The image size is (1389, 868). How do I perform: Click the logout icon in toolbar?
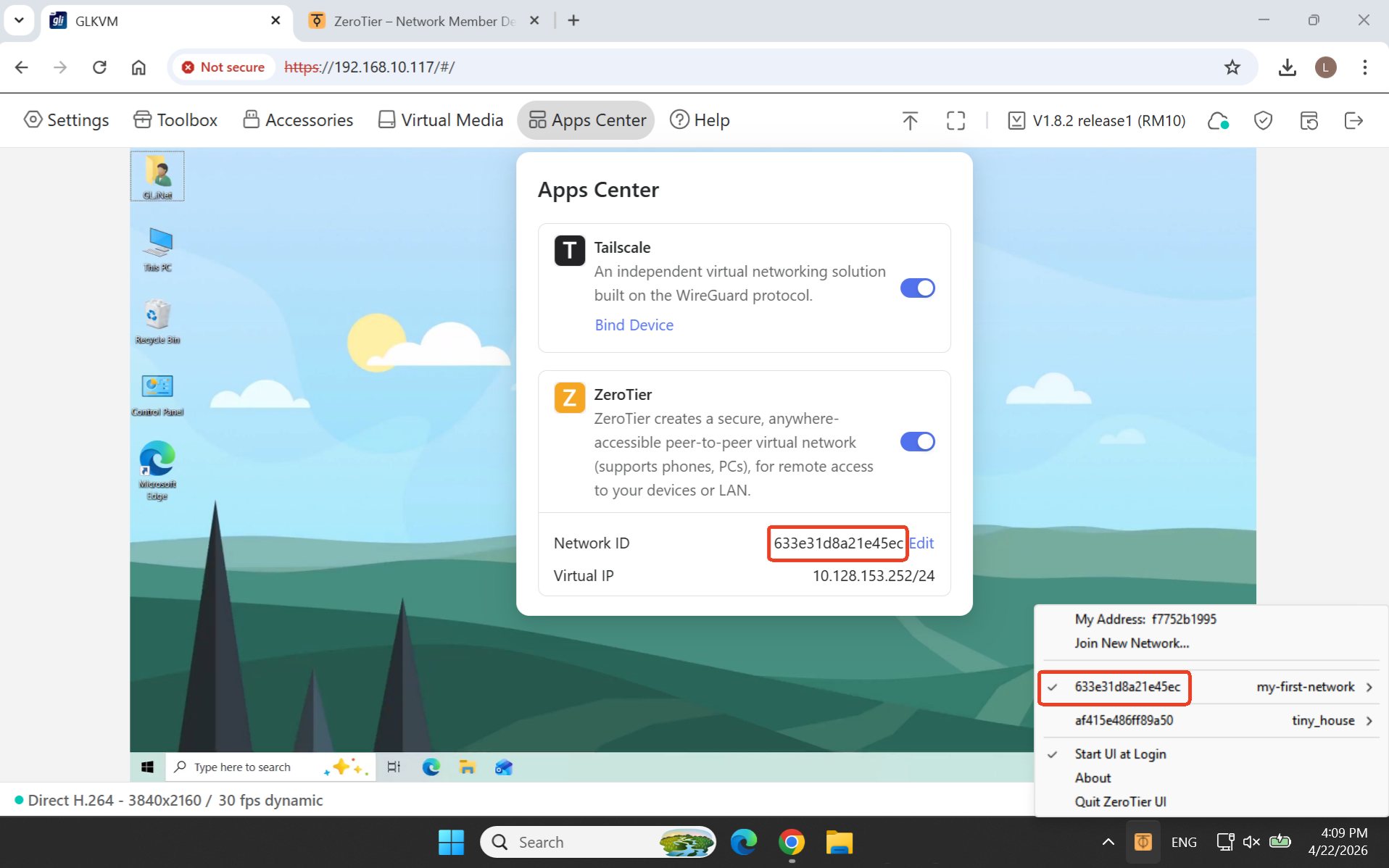pos(1353,120)
